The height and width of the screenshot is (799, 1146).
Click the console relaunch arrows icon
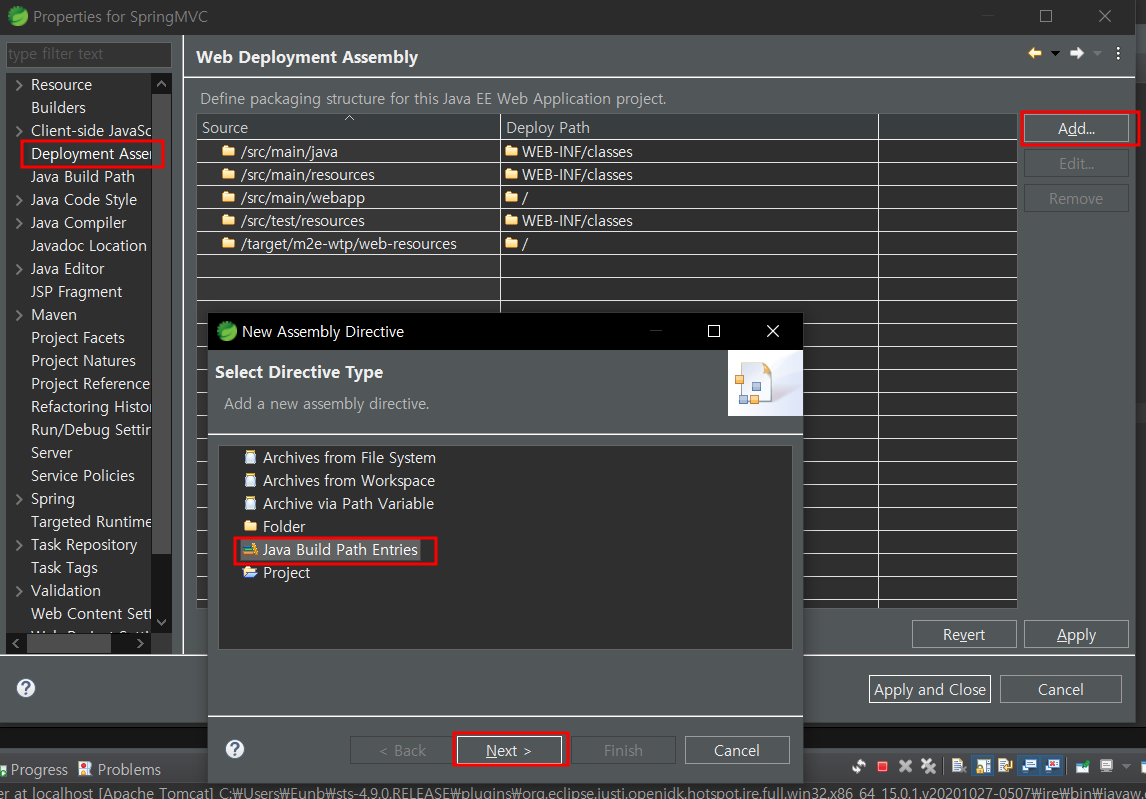pyautogui.click(x=859, y=766)
